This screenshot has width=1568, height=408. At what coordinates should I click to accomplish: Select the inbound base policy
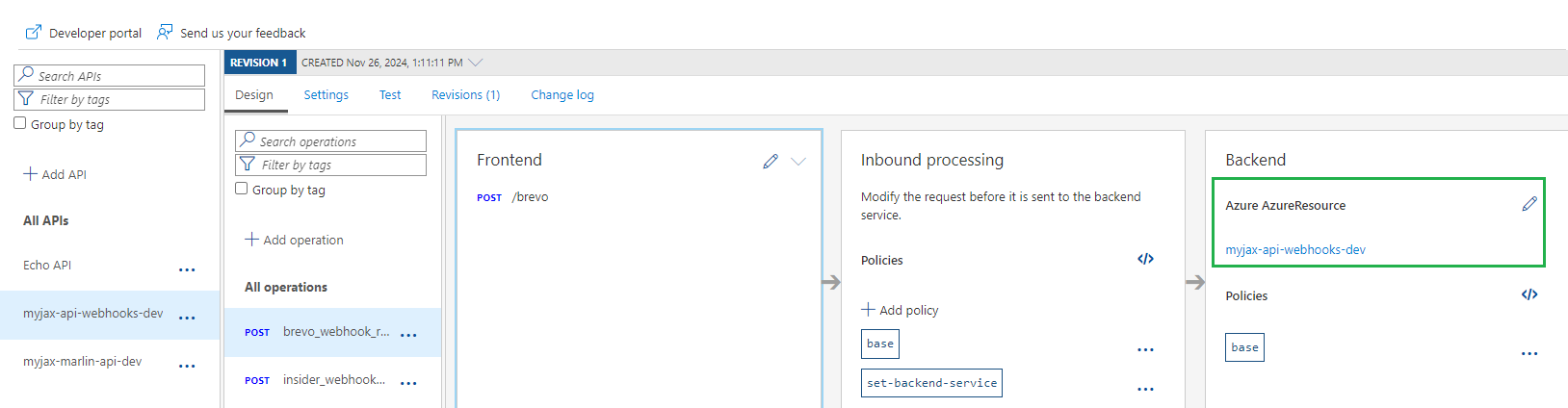pos(880,344)
